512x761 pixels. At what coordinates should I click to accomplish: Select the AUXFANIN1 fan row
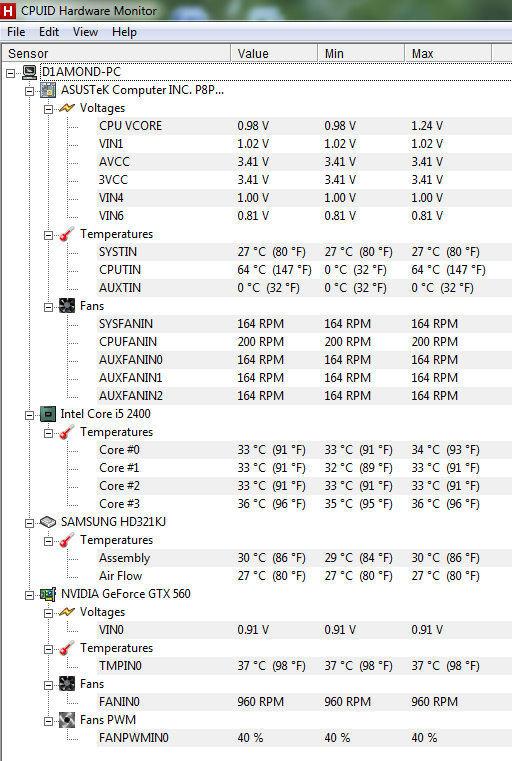point(304,378)
